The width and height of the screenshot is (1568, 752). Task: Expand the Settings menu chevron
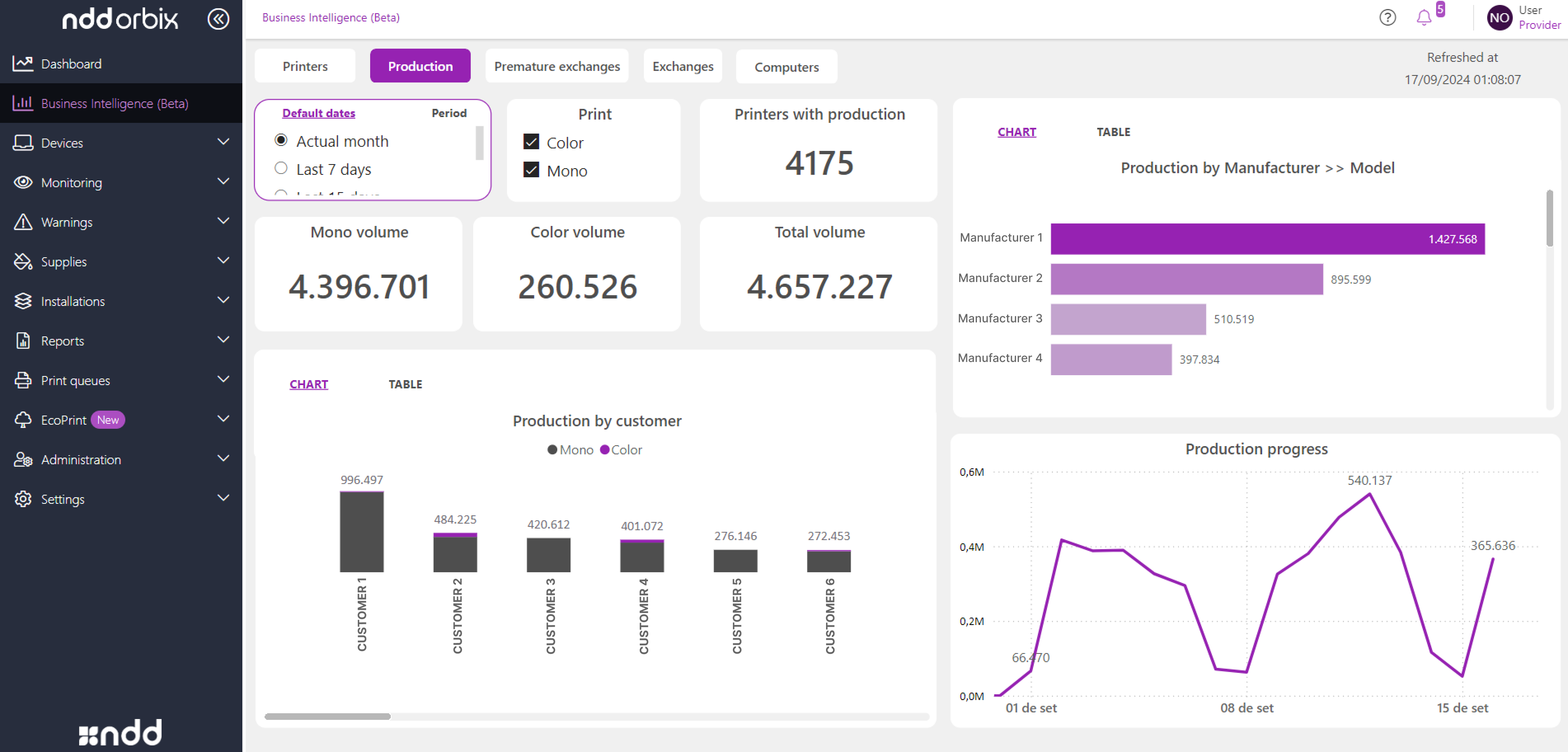coord(223,498)
